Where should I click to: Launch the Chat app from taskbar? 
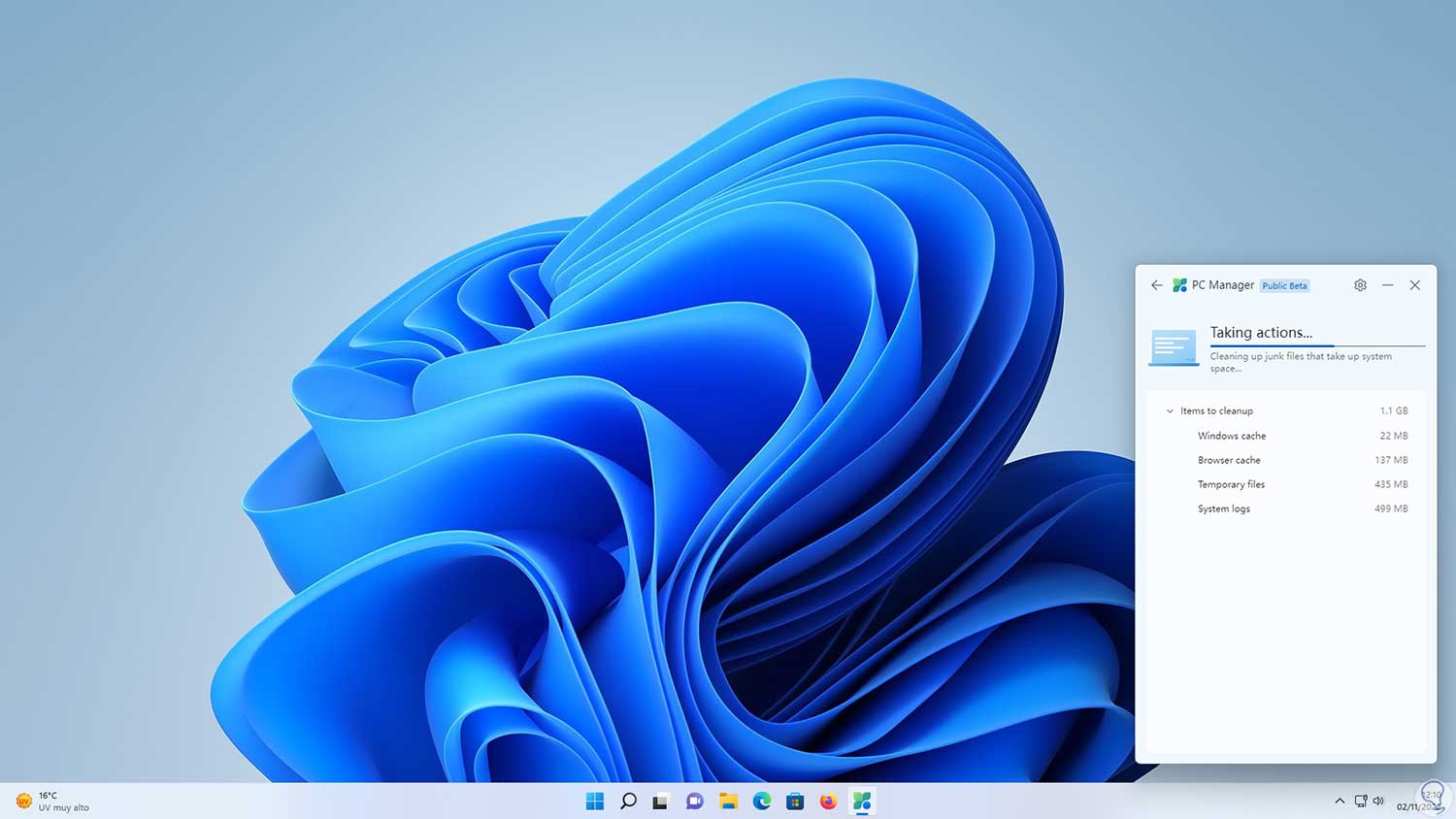point(693,801)
